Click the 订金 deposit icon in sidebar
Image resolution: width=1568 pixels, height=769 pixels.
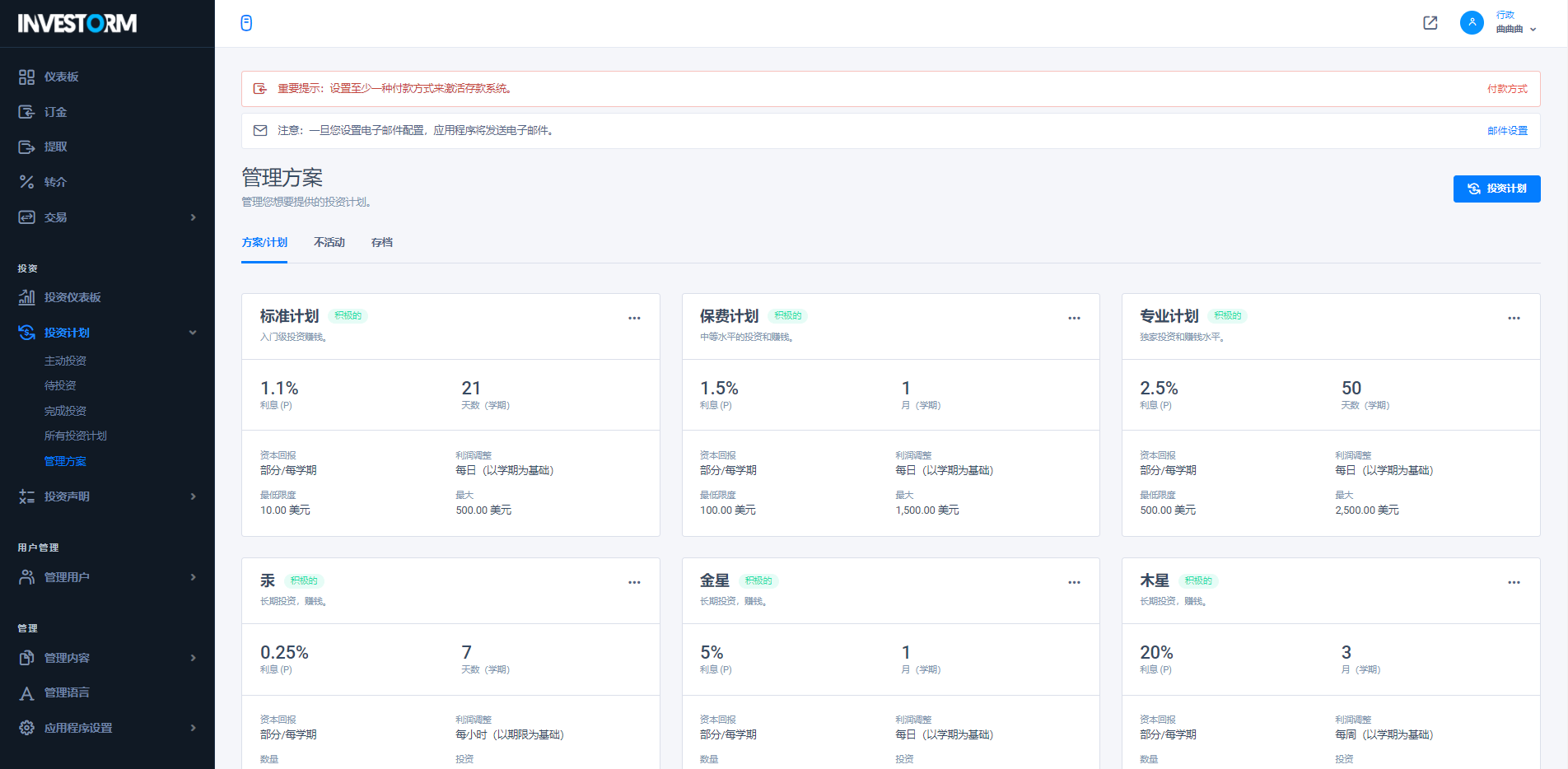tap(26, 112)
